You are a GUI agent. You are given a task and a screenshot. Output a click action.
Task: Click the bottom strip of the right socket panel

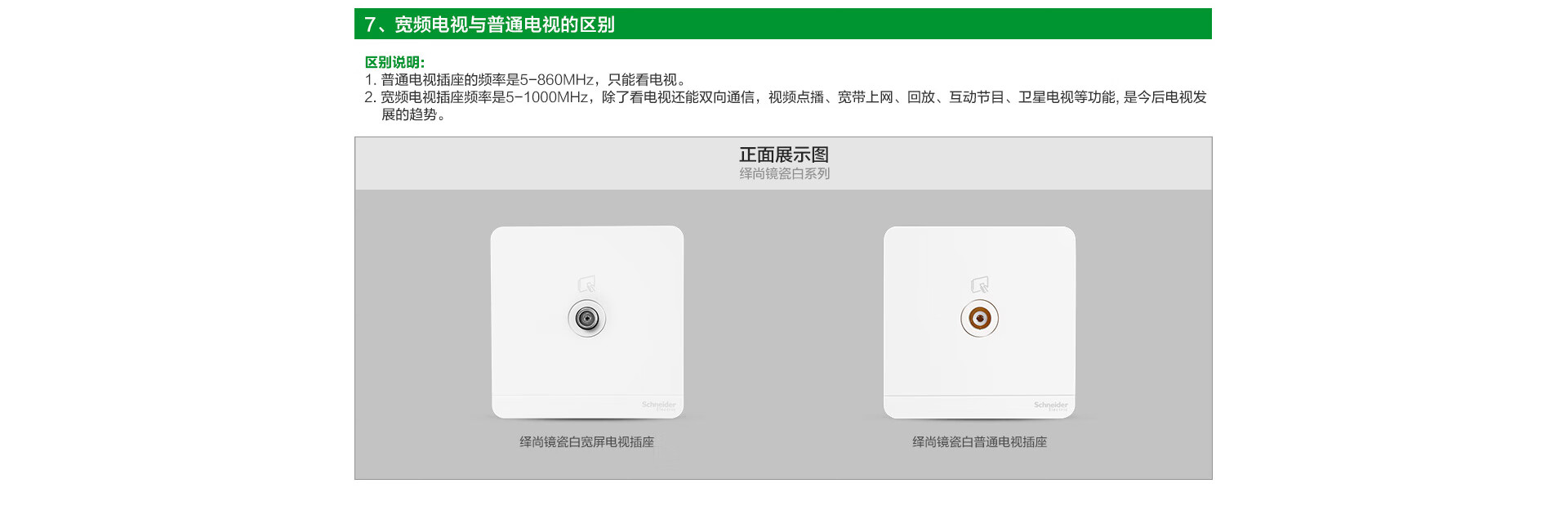[x=979, y=406]
